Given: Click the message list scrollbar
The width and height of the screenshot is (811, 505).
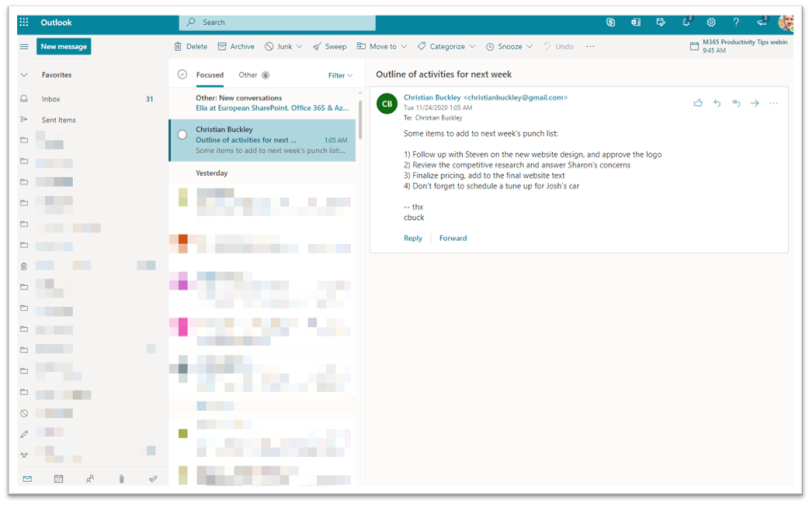Looking at the screenshot, I should [360, 119].
